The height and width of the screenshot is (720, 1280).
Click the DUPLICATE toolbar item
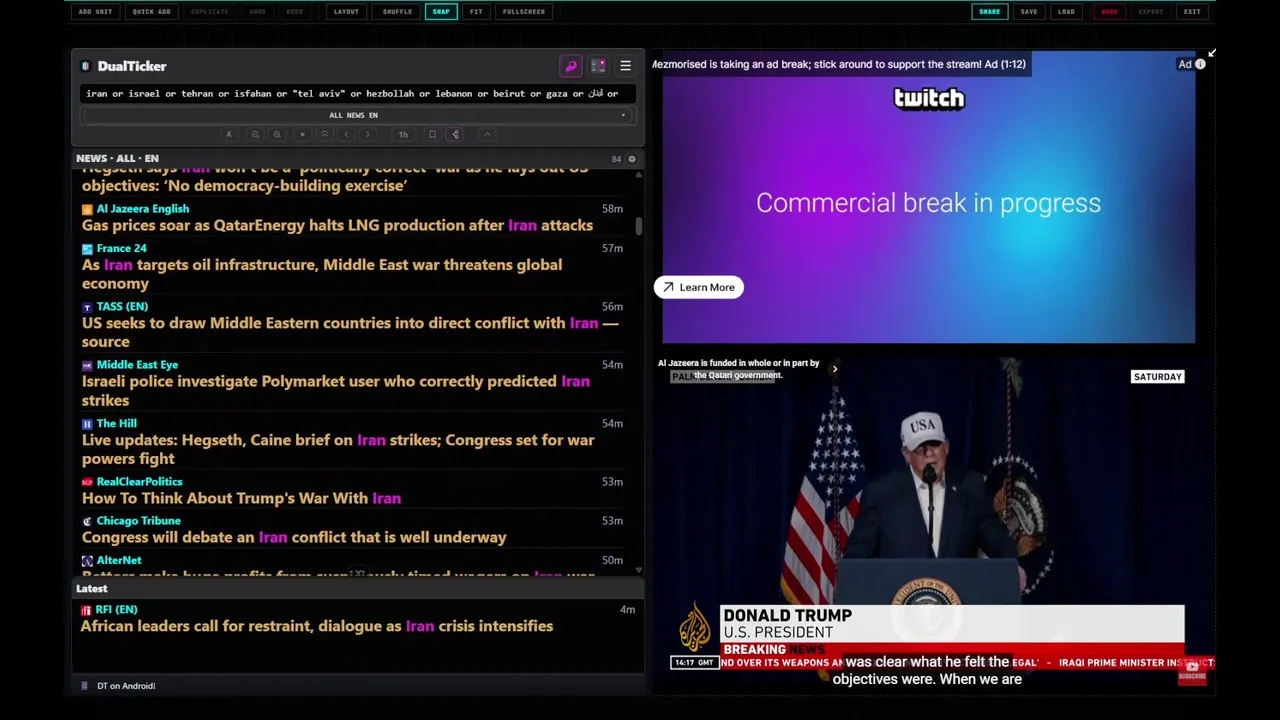click(209, 12)
